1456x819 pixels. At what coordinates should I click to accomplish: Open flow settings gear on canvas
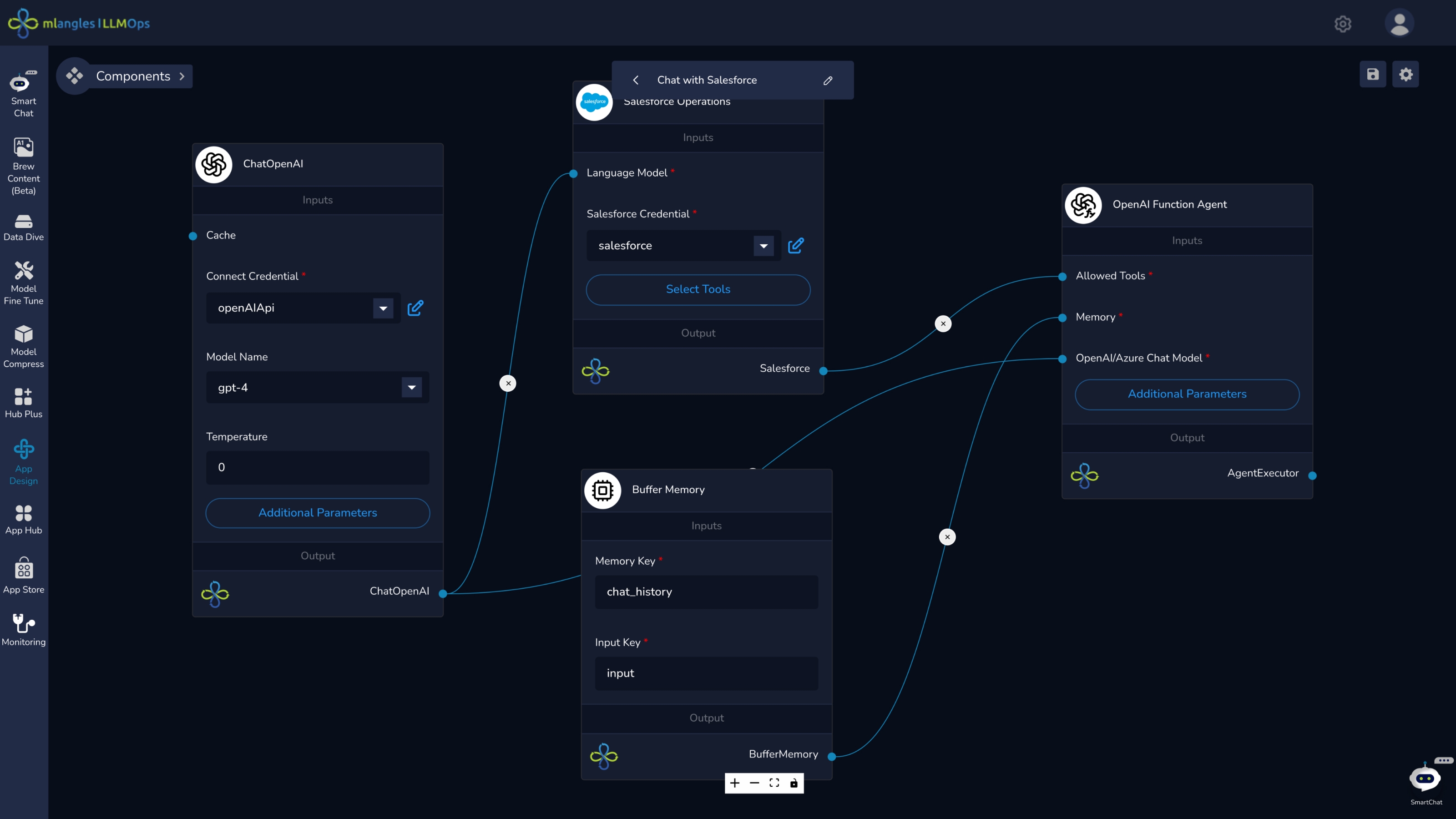1405,74
